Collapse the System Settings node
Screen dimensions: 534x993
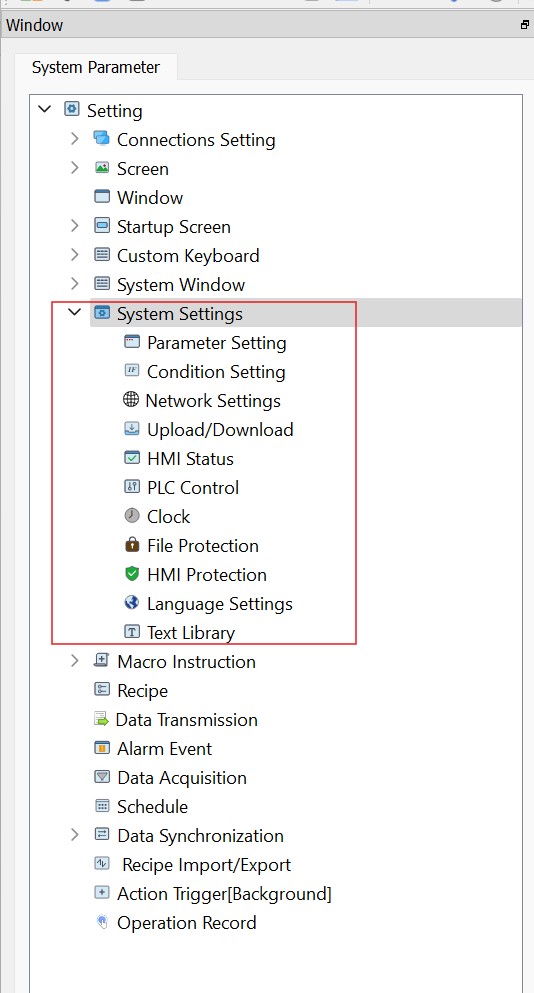click(75, 312)
